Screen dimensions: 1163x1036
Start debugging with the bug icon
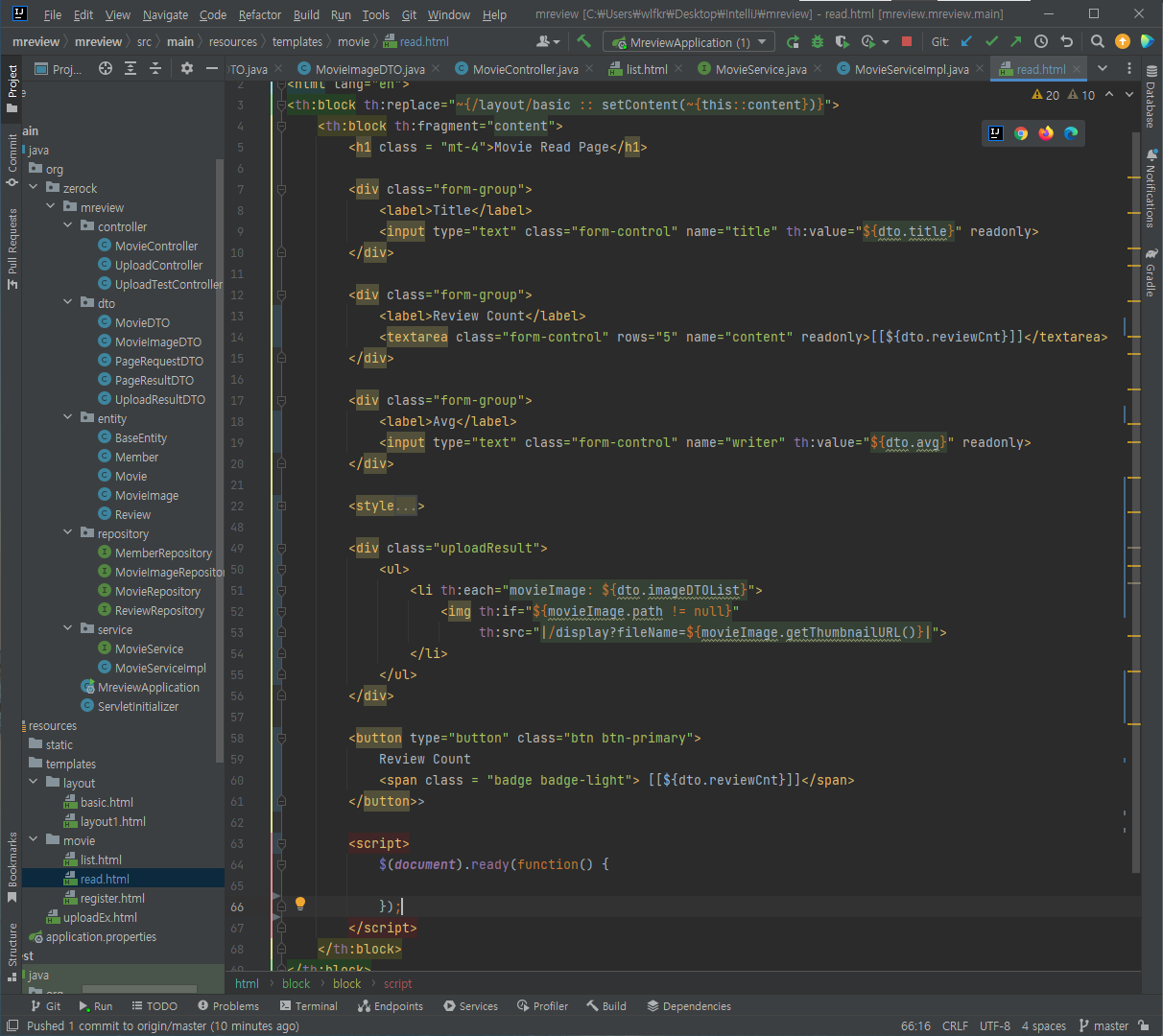coord(818,42)
